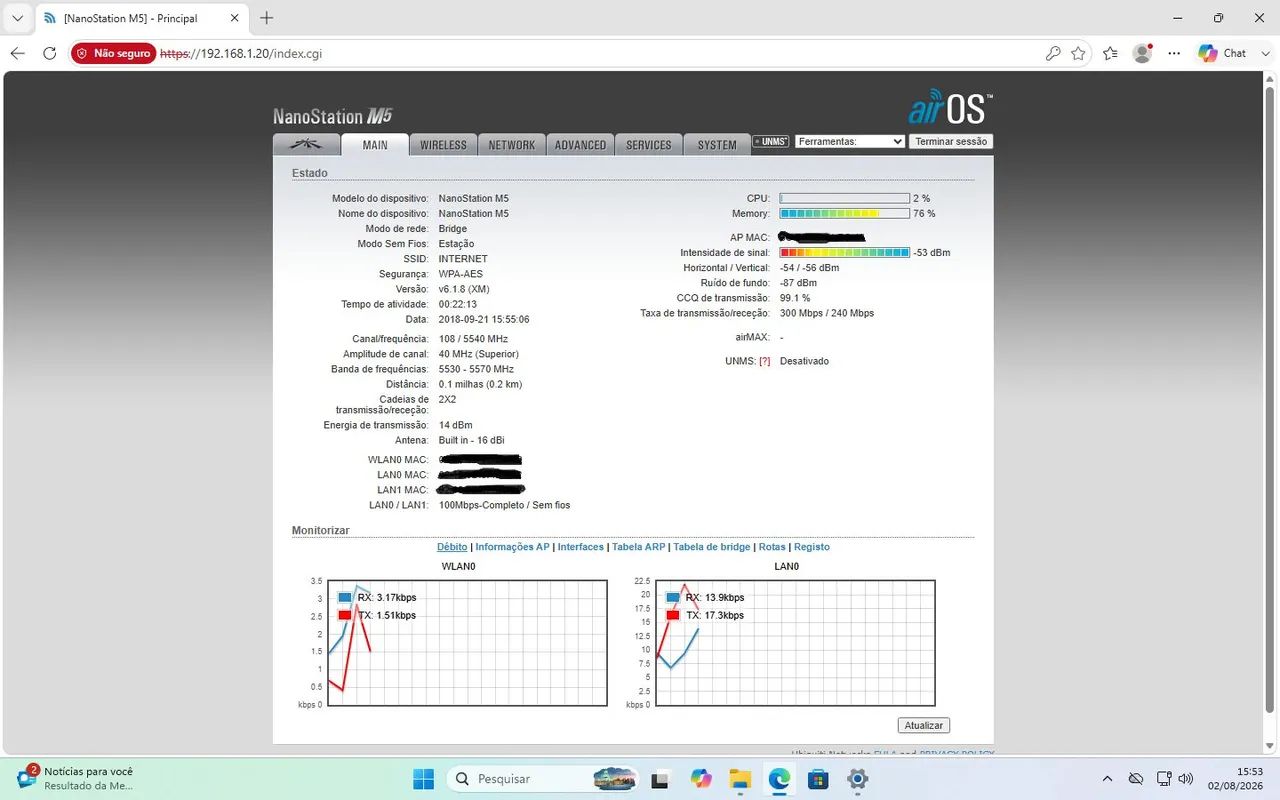The height and width of the screenshot is (800, 1280).
Task: Open the browser settings and more menu
Action: [1175, 53]
